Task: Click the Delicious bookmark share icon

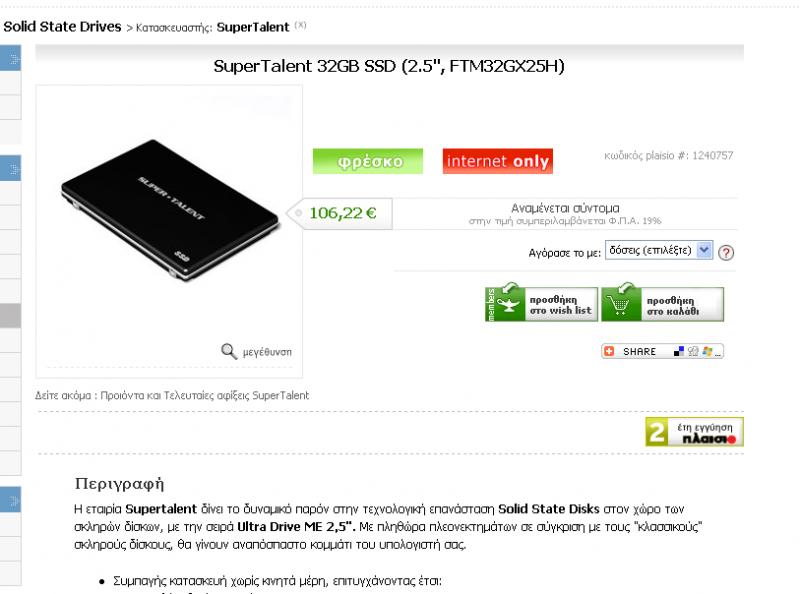Action: [x=679, y=351]
